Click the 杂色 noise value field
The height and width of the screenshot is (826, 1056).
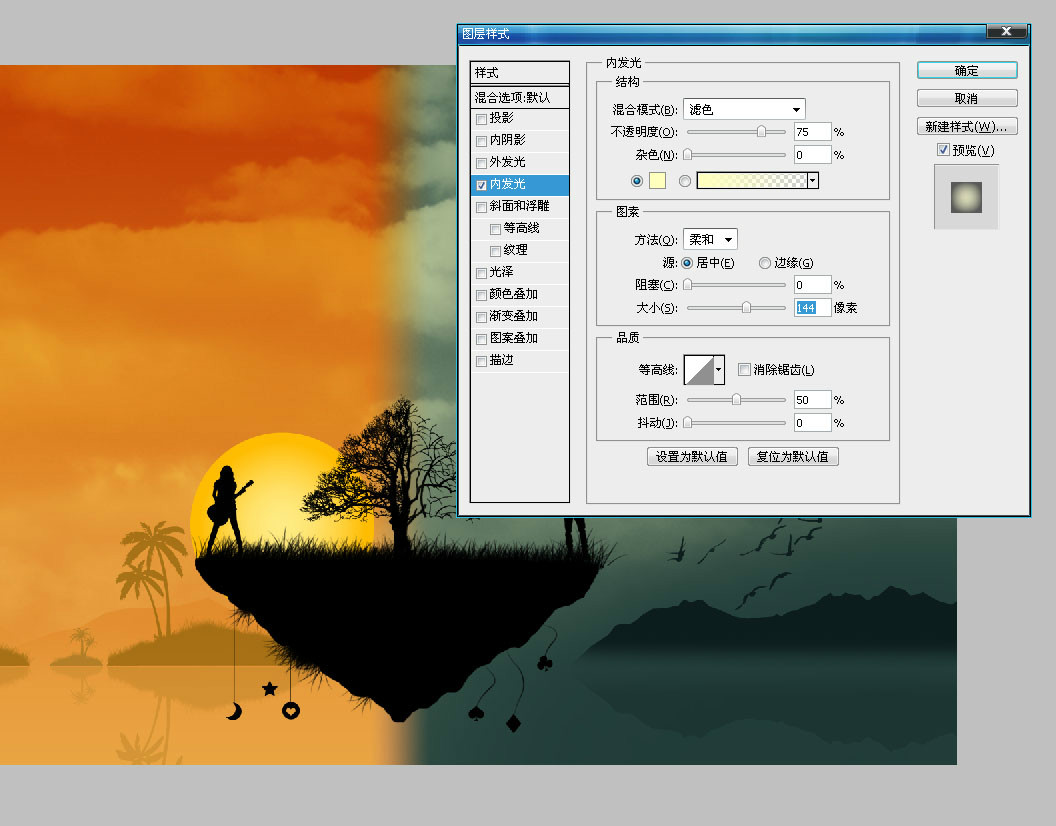tap(812, 154)
